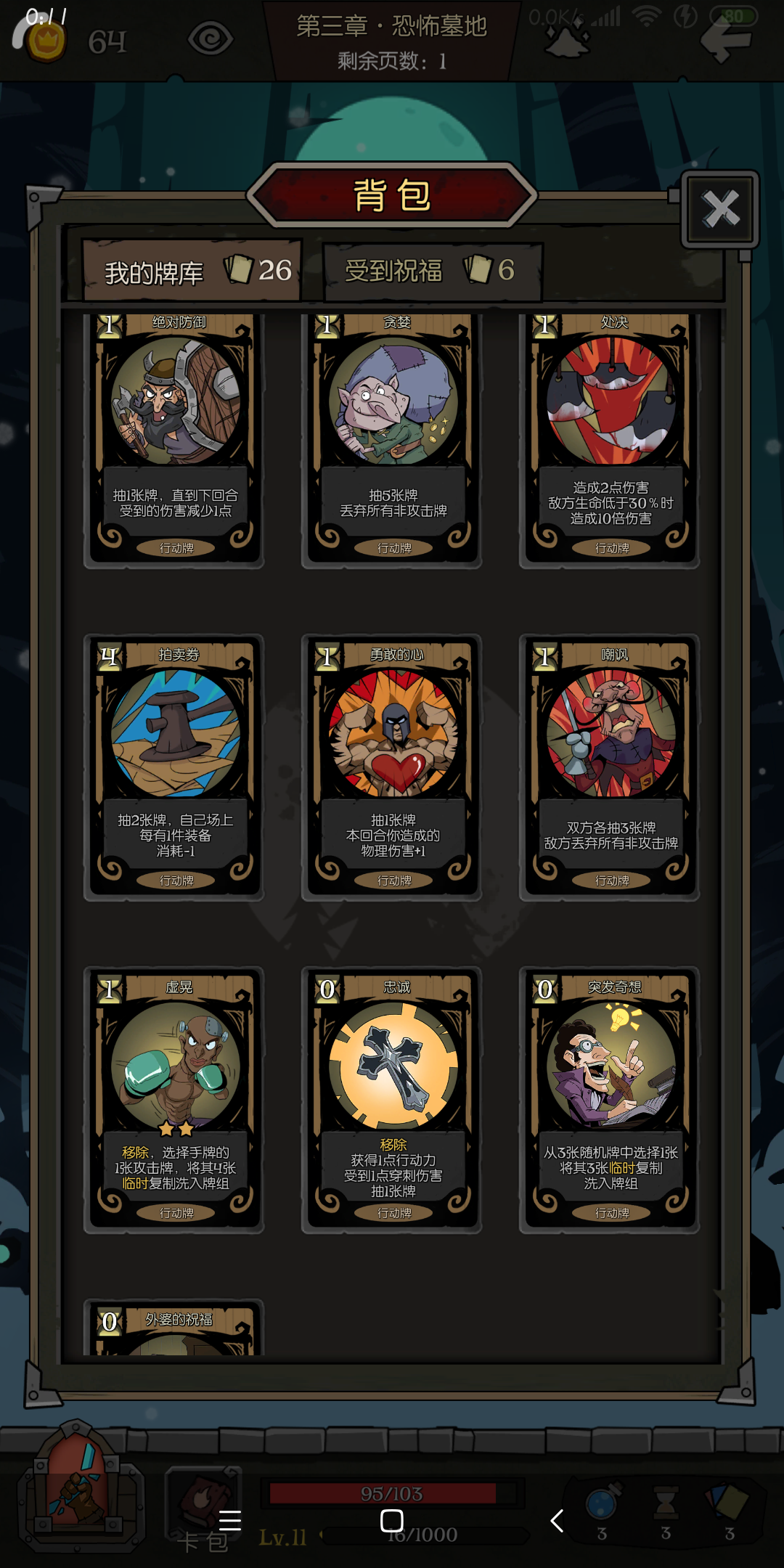Pick the 拍卖券 auction hammer card
784x1568 pixels.
[x=174, y=767]
